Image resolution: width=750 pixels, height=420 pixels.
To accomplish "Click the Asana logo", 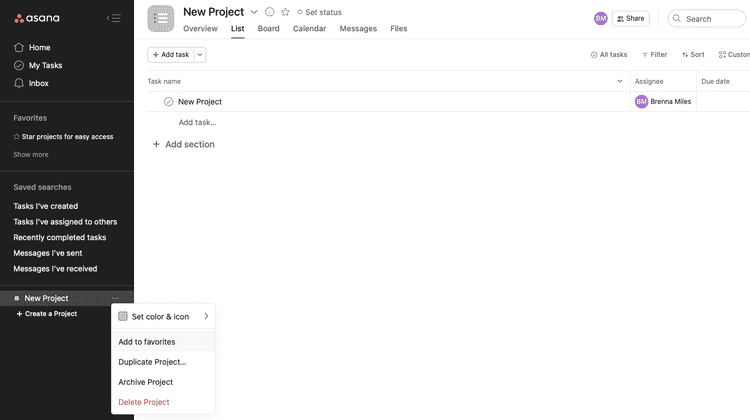I will [x=37, y=18].
